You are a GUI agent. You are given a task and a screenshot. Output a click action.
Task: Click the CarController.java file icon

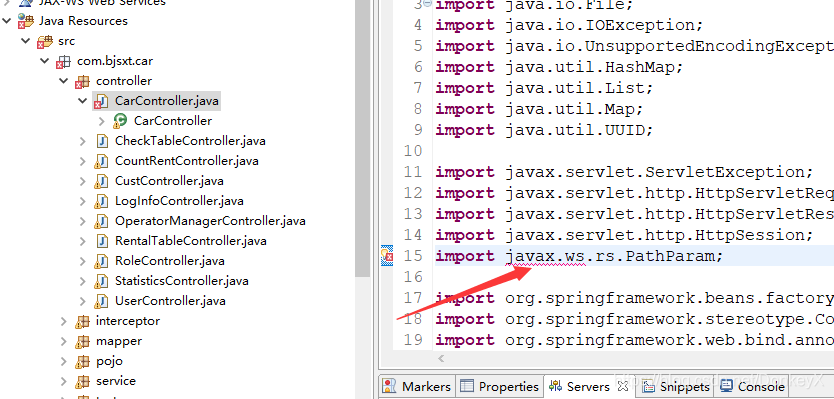(101, 101)
